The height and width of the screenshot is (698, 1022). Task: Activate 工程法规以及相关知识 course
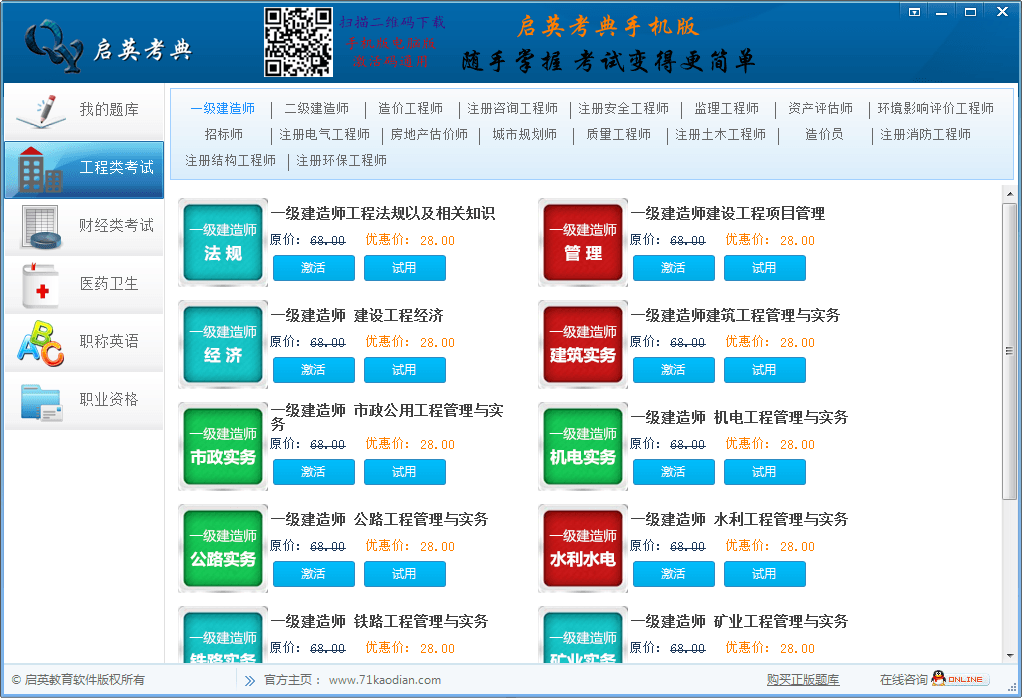314,268
